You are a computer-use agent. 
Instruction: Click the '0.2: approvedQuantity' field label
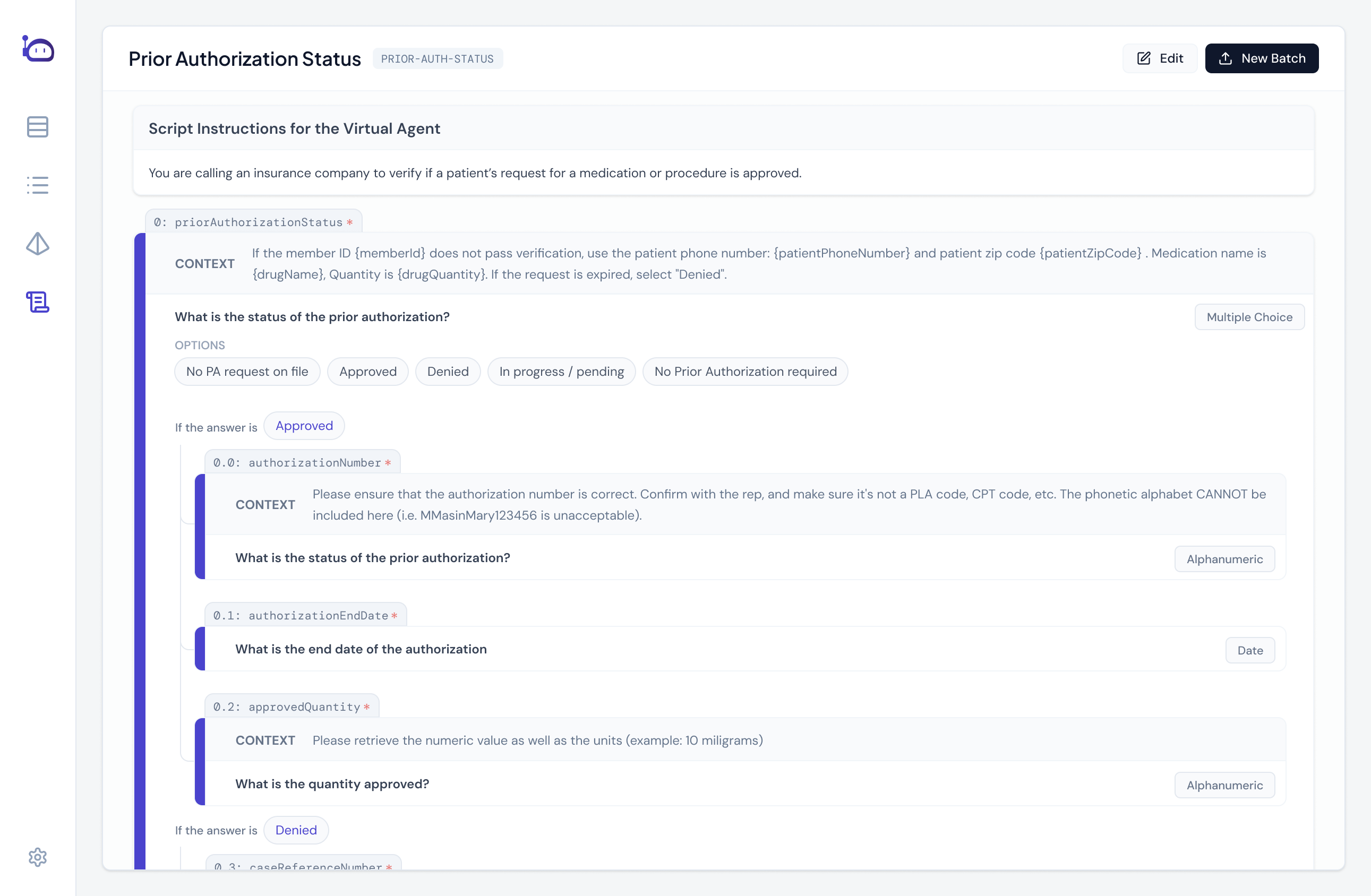[x=291, y=707]
